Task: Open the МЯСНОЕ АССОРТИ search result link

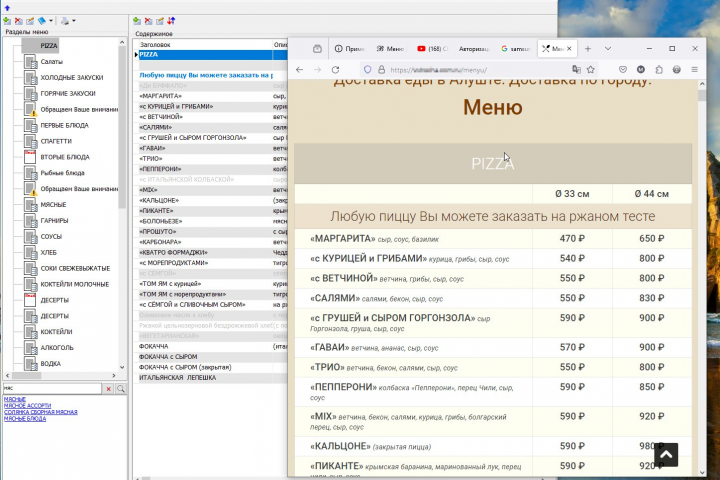Action: [x=28, y=406]
